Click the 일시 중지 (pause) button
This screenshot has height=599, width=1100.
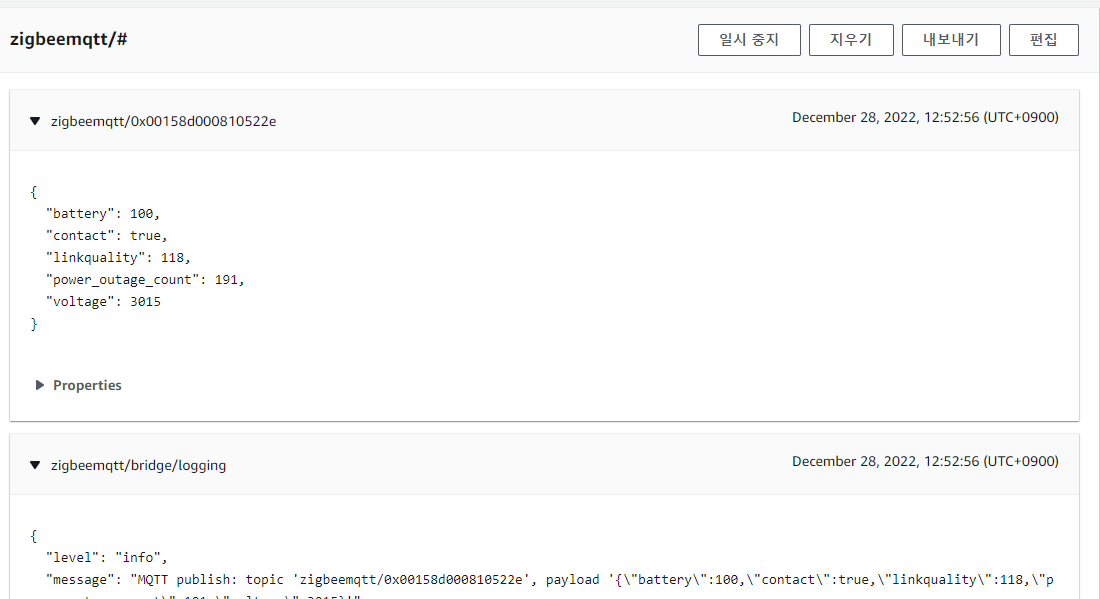pos(749,40)
